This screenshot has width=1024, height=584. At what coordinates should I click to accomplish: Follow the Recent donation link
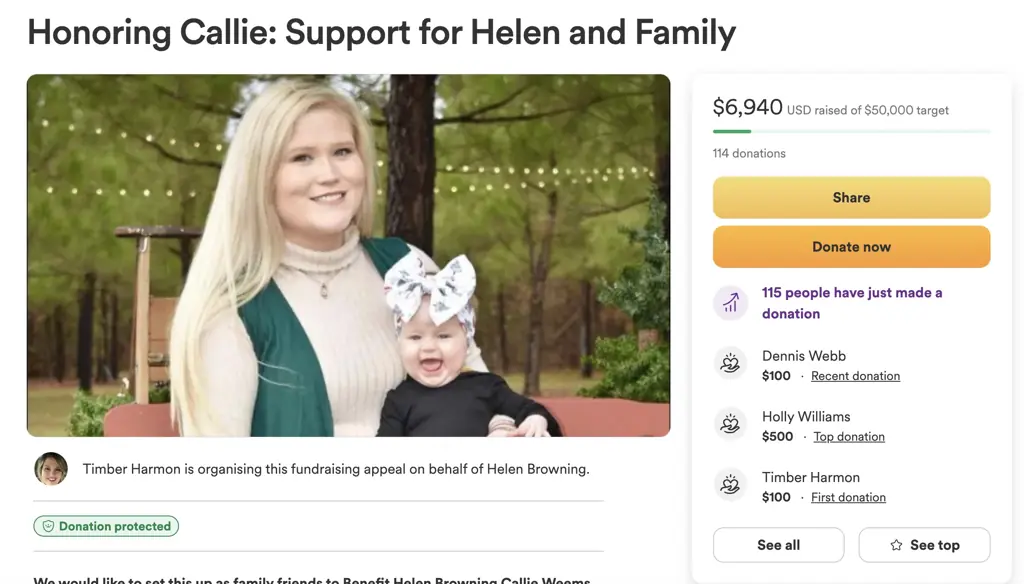tap(855, 376)
